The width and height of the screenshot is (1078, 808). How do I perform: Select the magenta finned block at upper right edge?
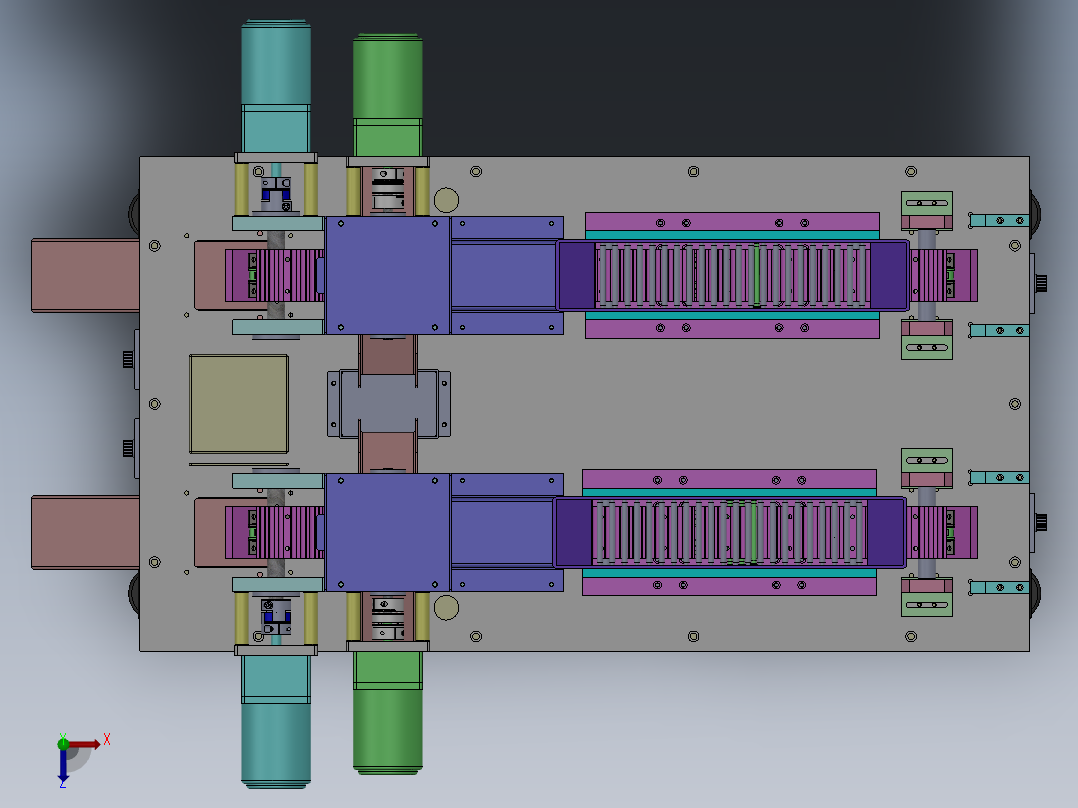(944, 275)
